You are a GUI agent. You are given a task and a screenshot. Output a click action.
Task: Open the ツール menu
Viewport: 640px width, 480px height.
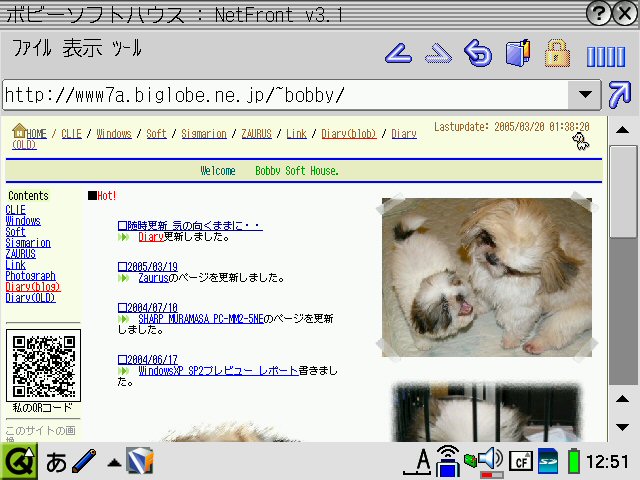[126, 48]
